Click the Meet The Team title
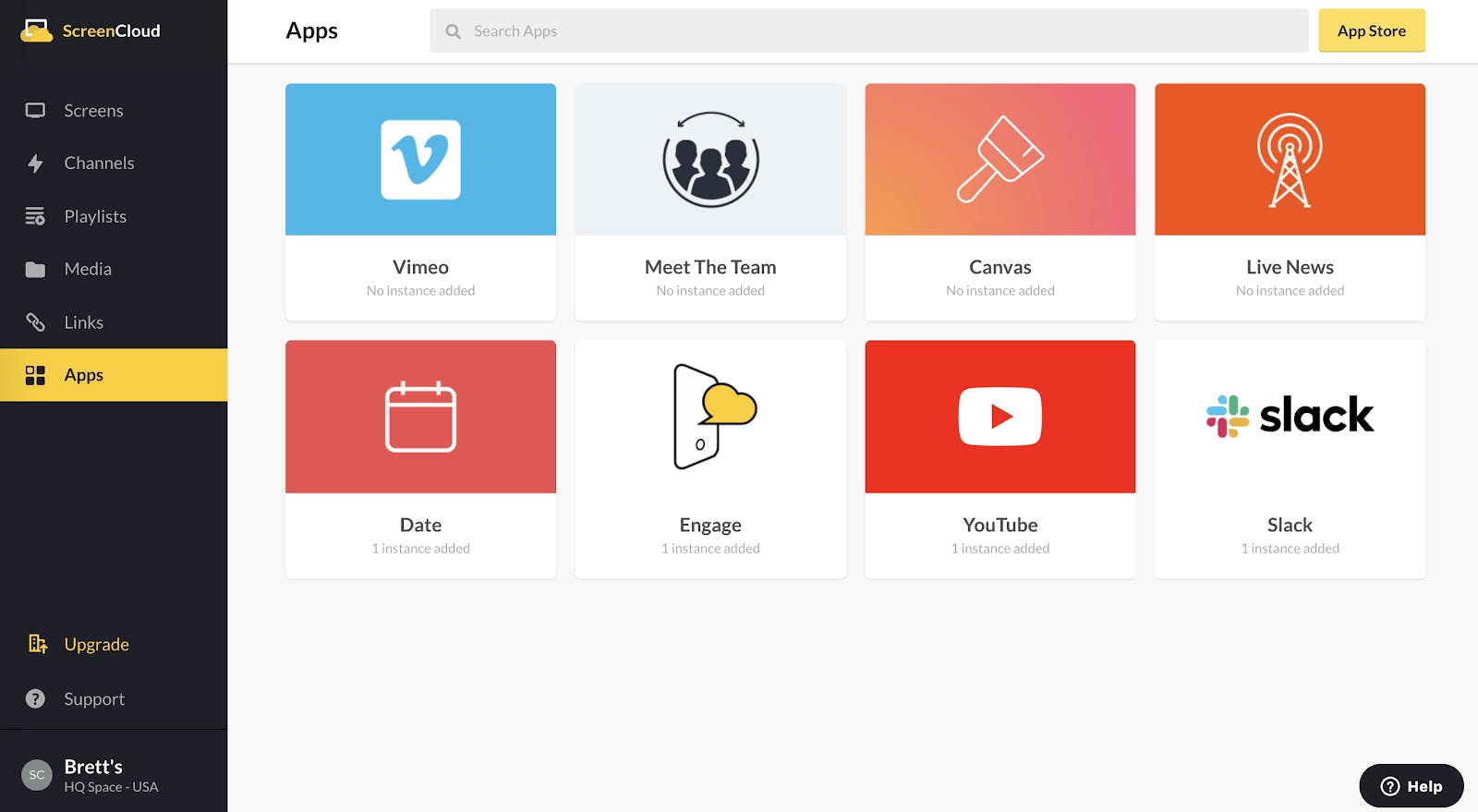 pyautogui.click(x=710, y=267)
